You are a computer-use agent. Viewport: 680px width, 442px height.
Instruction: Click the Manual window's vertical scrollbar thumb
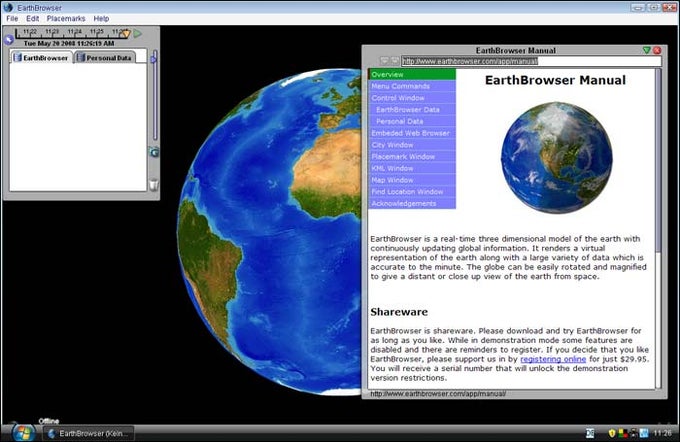click(658, 160)
